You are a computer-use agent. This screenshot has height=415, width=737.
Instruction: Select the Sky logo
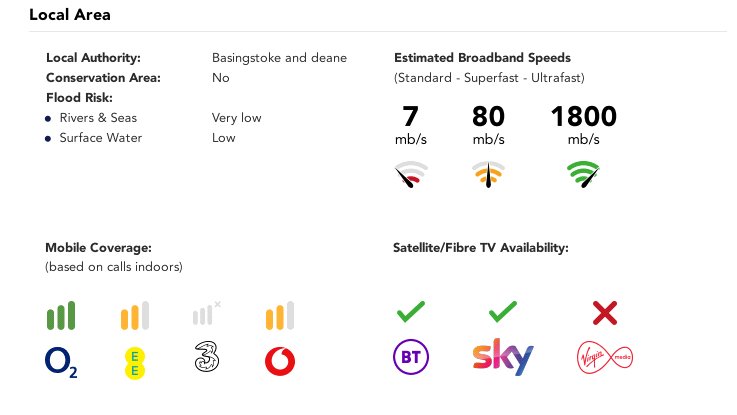point(502,357)
